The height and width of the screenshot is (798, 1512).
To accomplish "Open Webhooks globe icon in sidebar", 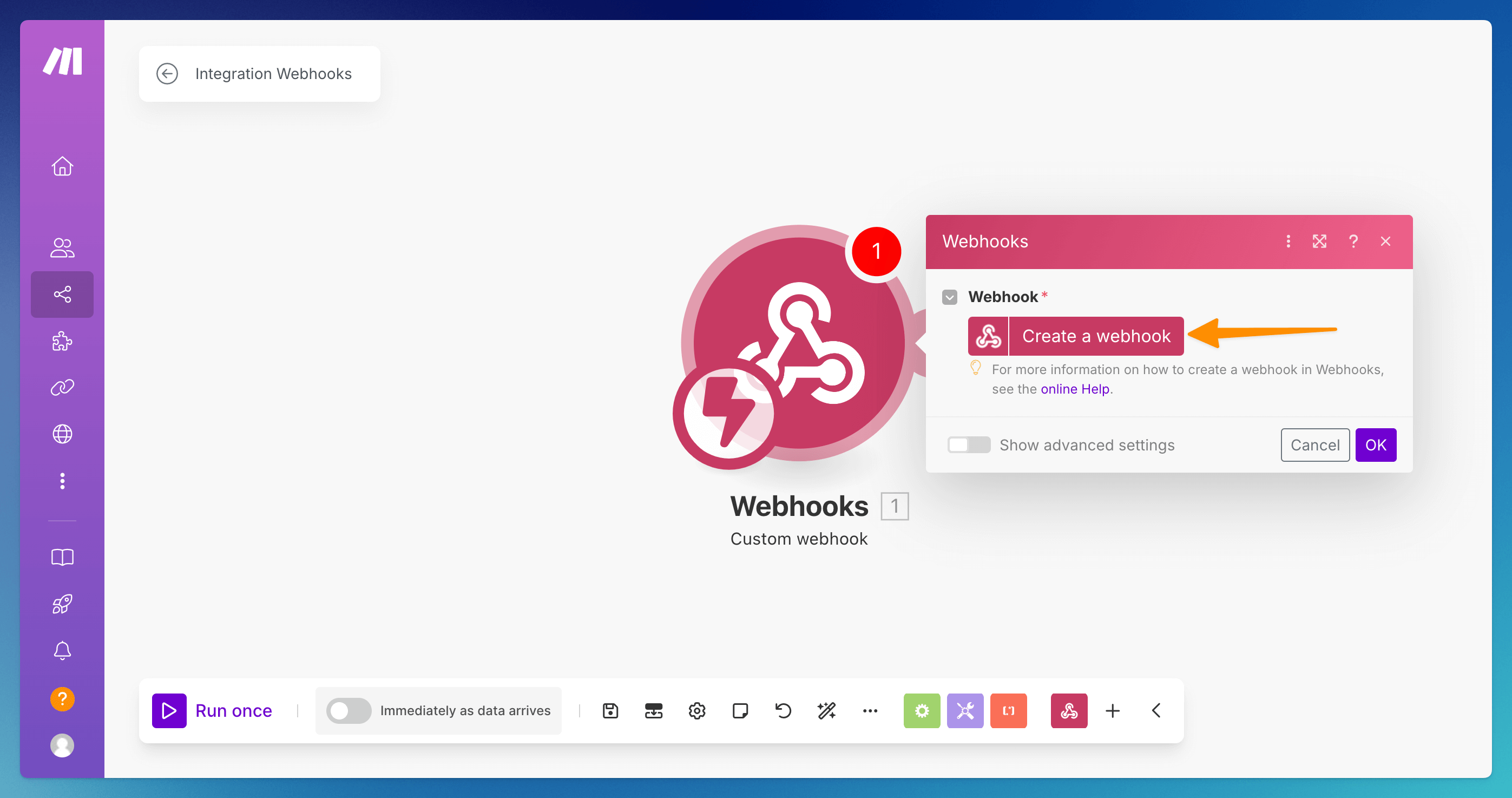I will click(62, 434).
